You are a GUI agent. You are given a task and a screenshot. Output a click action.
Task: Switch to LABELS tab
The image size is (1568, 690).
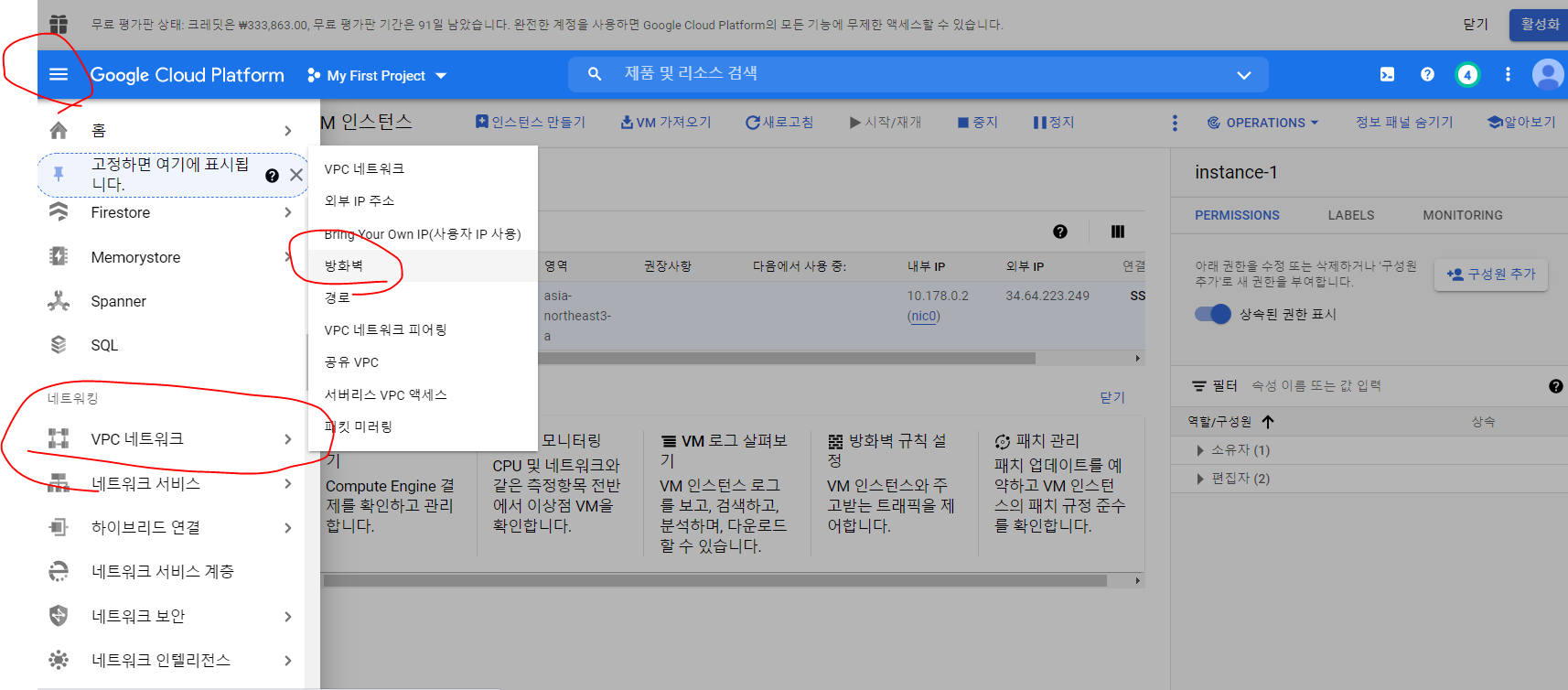coord(1351,215)
